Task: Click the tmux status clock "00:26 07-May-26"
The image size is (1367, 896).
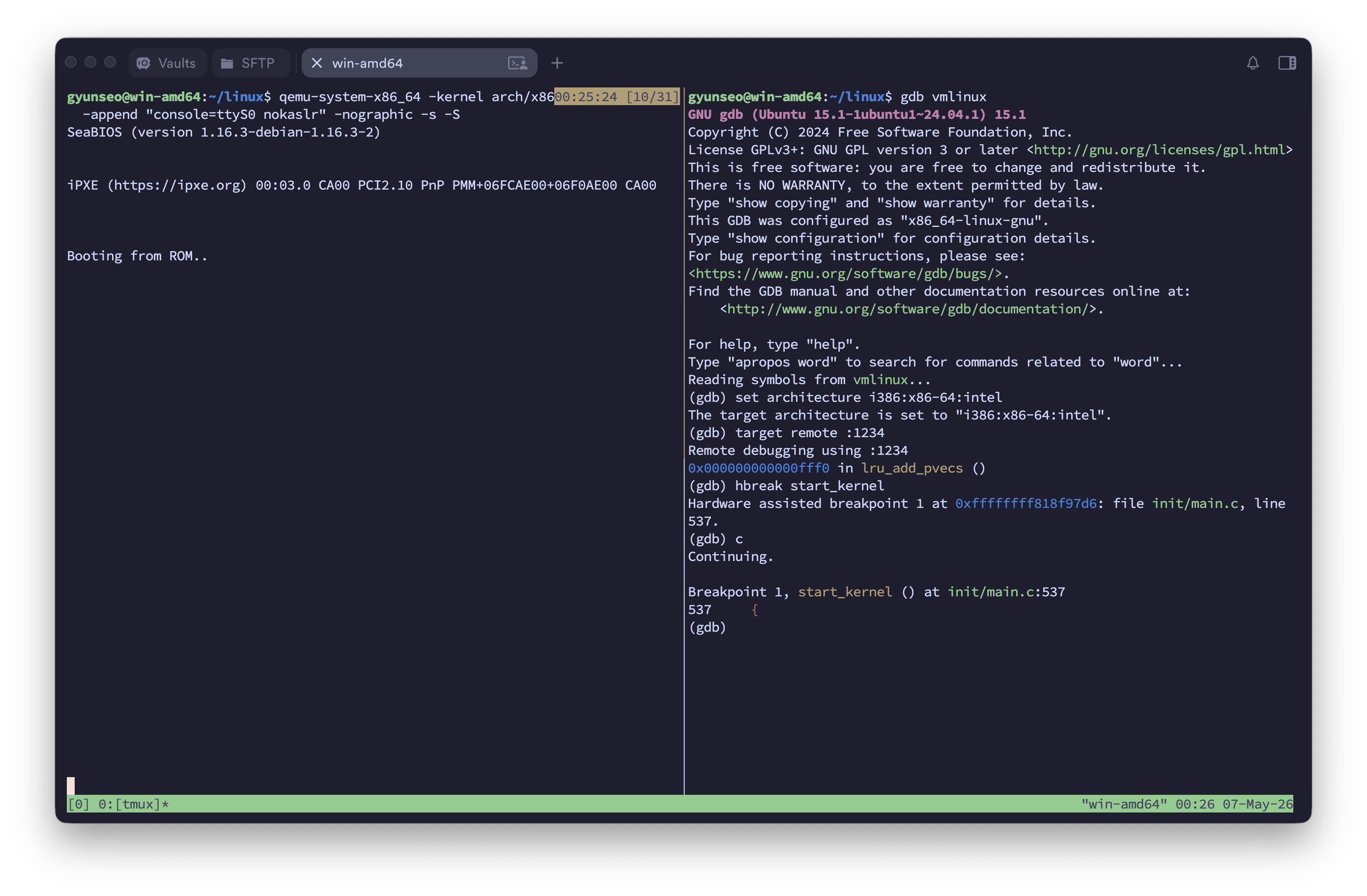Action: tap(1234, 805)
